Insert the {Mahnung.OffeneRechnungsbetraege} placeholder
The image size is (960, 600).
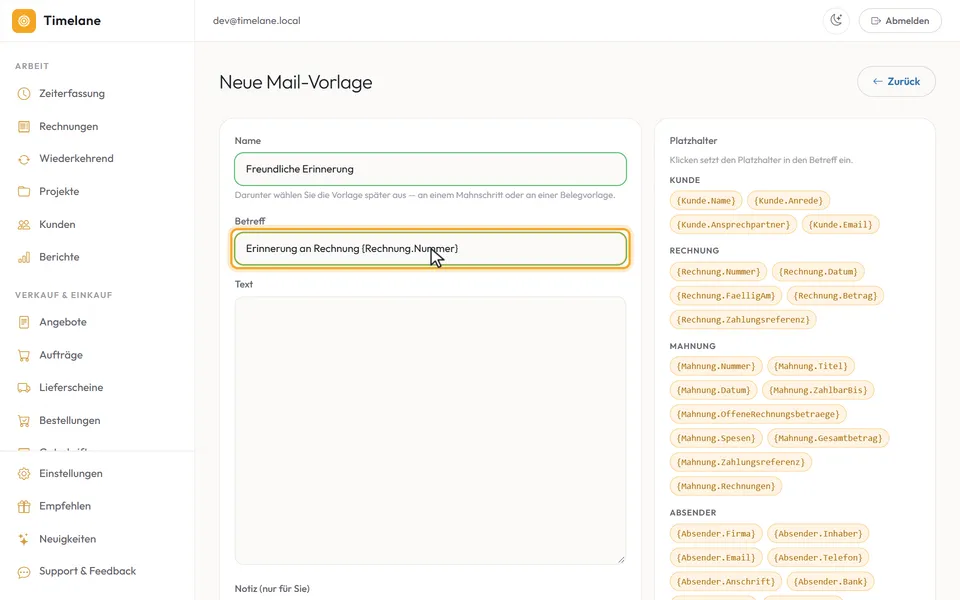tap(758, 414)
